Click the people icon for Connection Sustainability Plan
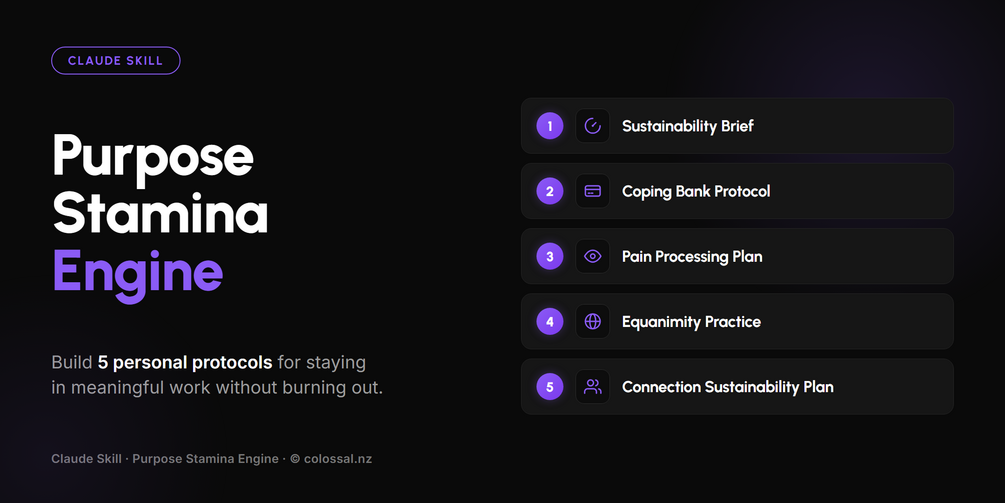1005x503 pixels. point(592,387)
